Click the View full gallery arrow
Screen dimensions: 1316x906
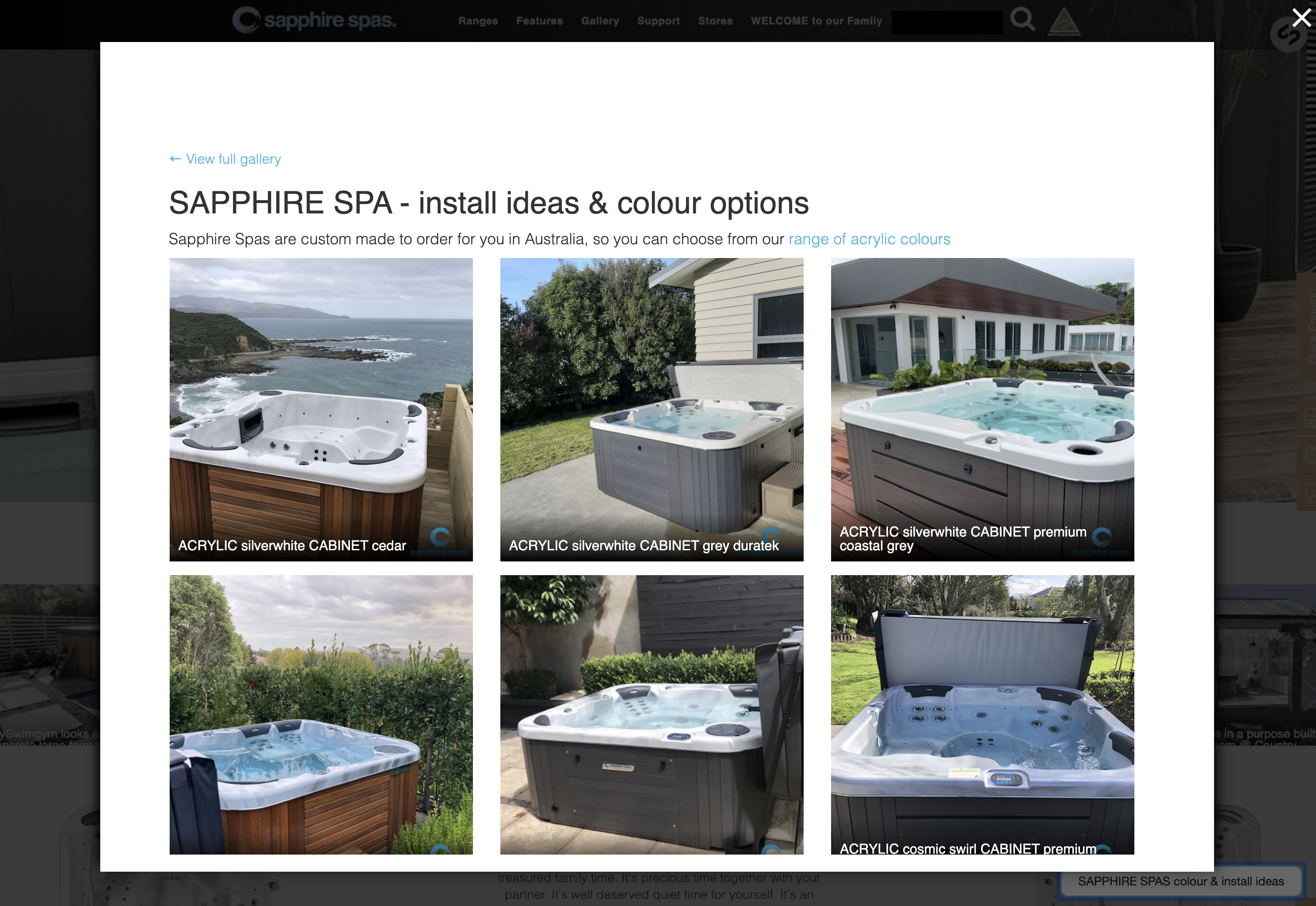click(175, 159)
